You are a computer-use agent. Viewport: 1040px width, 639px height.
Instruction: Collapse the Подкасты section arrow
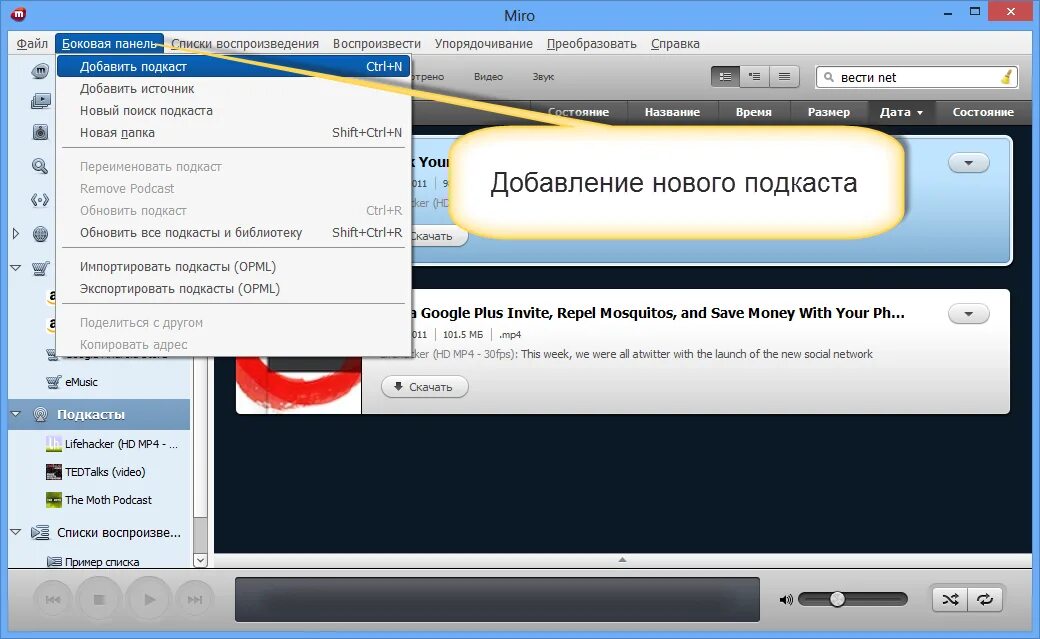[x=16, y=414]
